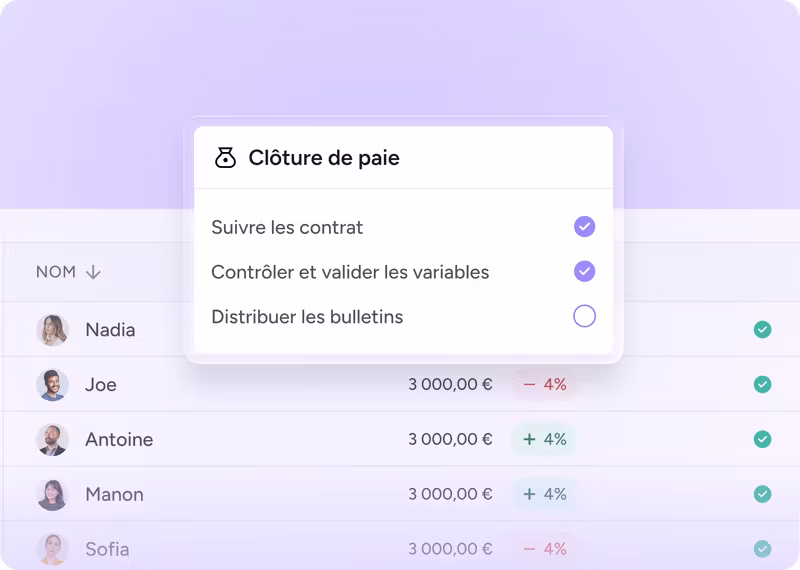Viewport: 800px width, 570px height.
Task: Click Antoine's avatar photo
Action: 52,440
